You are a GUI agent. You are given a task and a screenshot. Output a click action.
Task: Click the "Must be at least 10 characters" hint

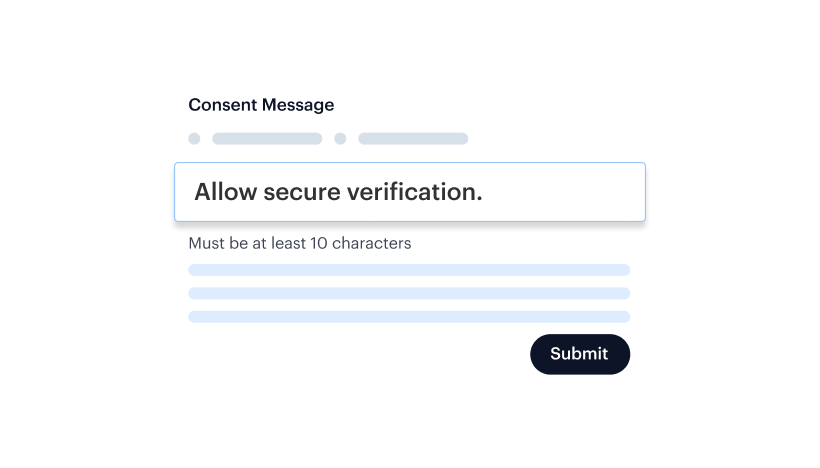coord(299,243)
